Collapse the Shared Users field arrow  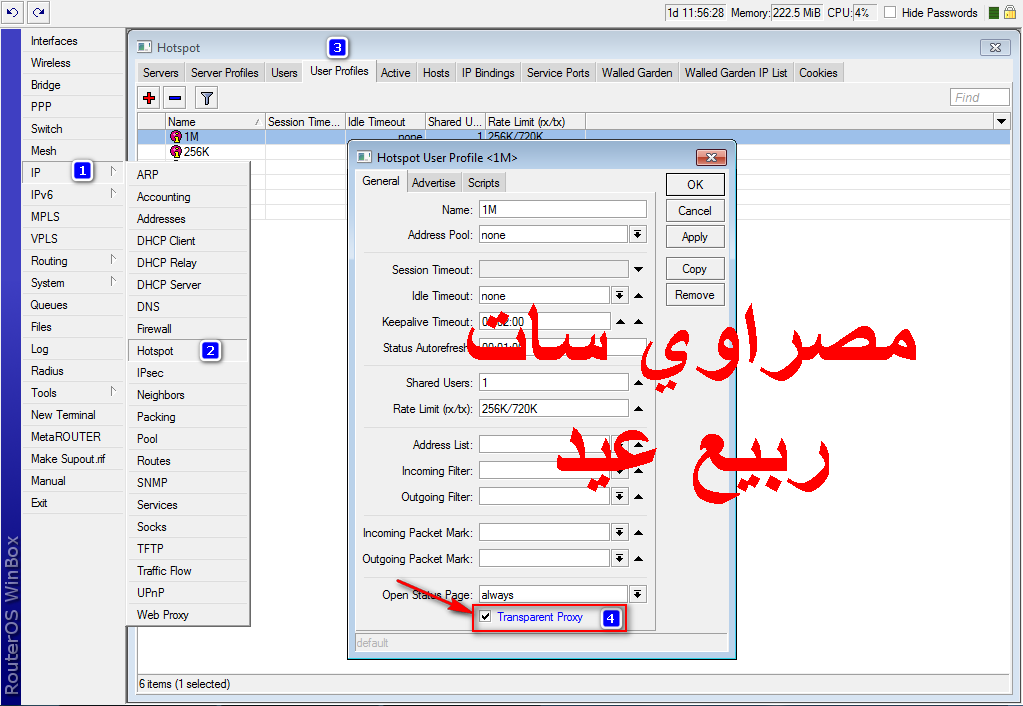click(x=638, y=382)
